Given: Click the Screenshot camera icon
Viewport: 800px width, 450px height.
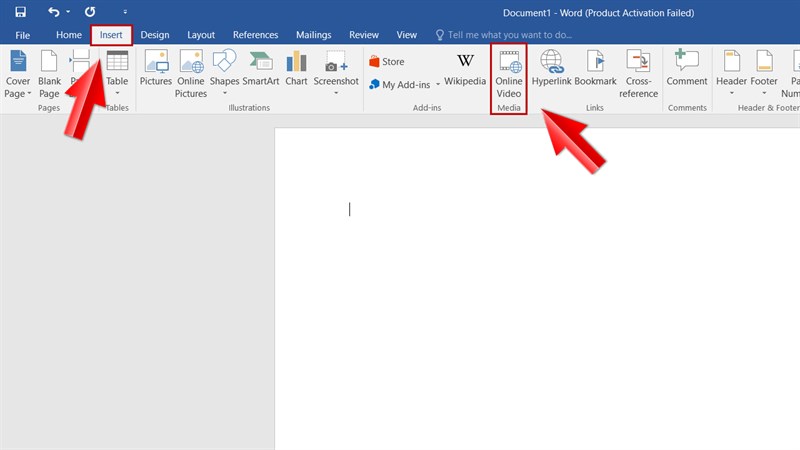Looking at the screenshot, I should 336,61.
